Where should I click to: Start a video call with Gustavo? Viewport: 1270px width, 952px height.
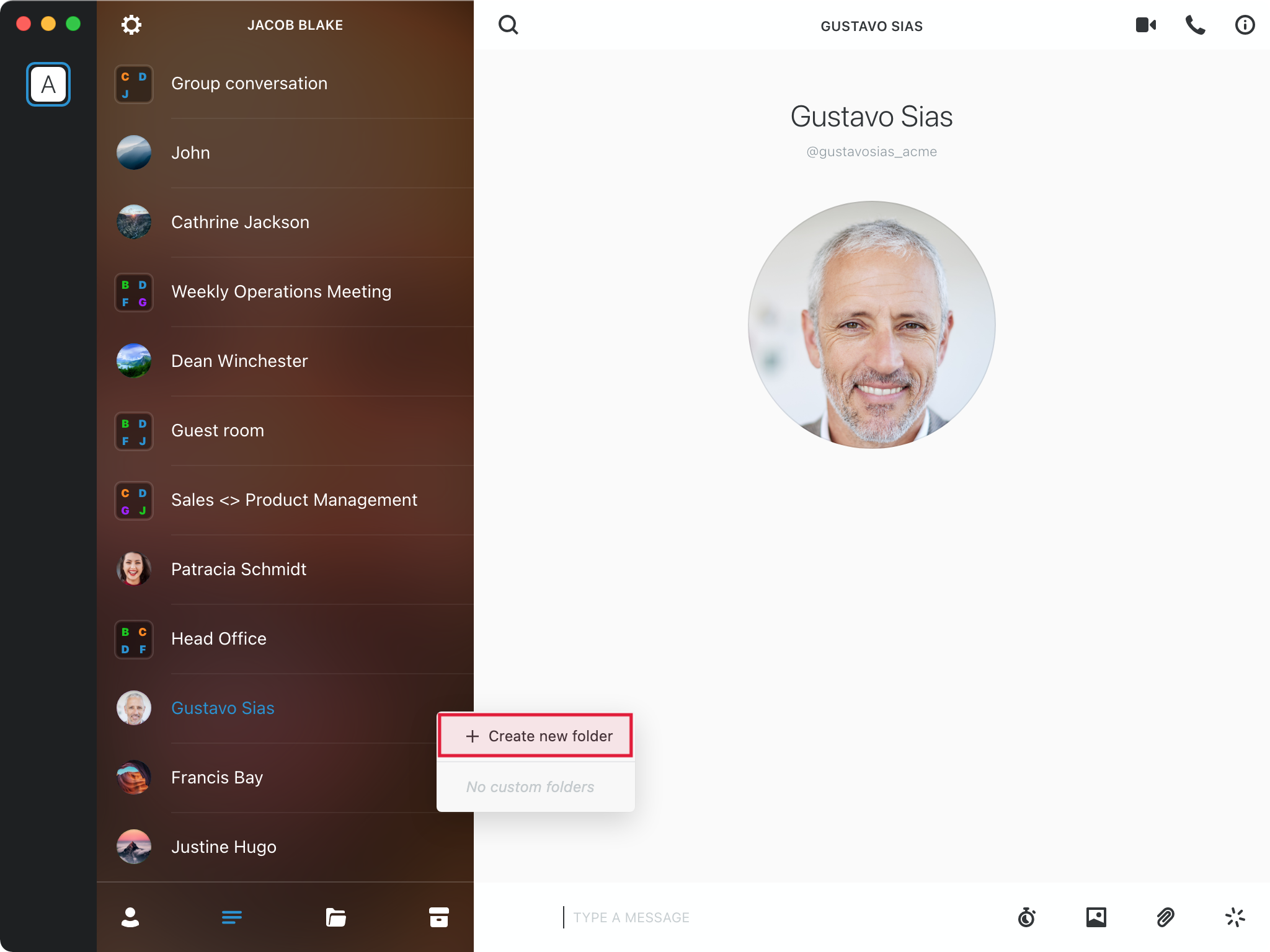click(1146, 25)
